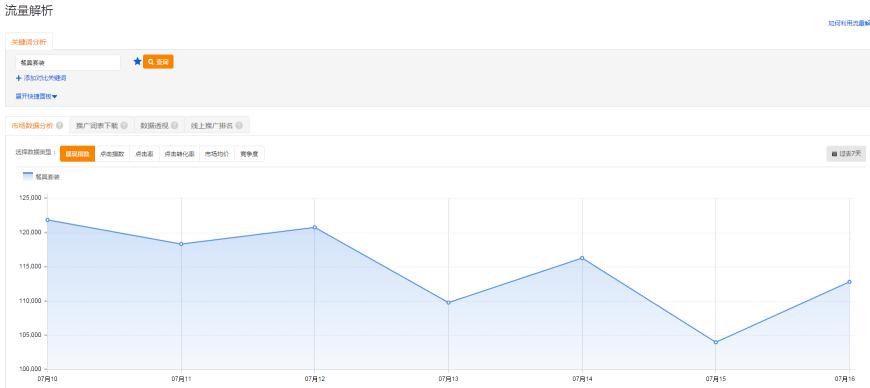Select the 点击转化率 data type

pos(179,154)
